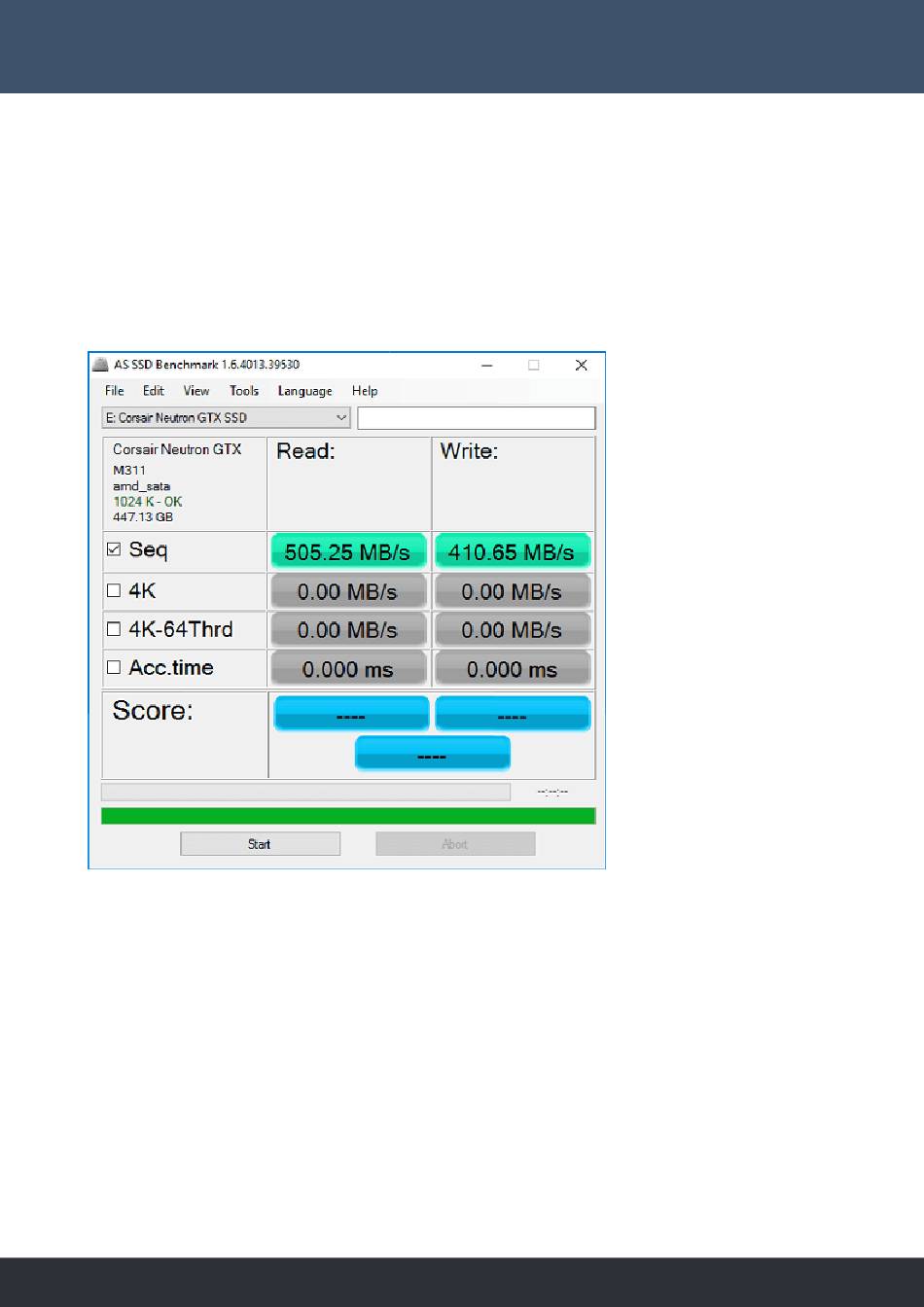This screenshot has height=1307, width=924.
Task: Click the 1024 K - OK alignment text
Action: tap(148, 502)
